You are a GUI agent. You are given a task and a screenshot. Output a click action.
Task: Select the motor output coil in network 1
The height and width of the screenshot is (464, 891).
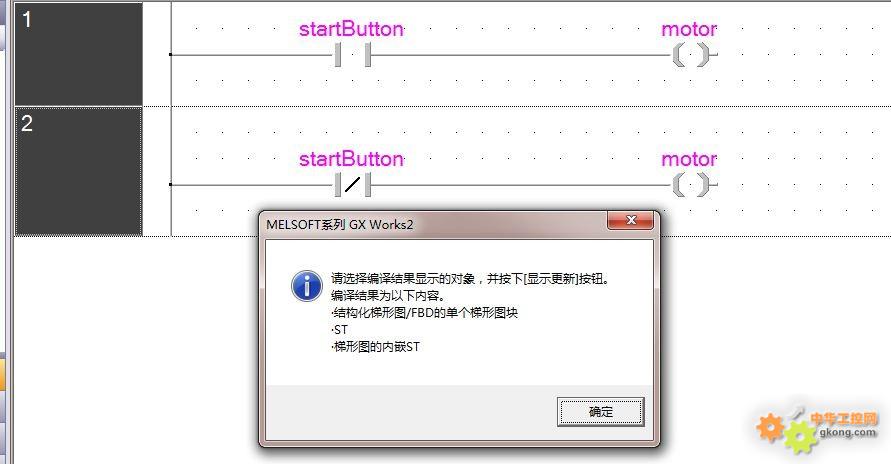coord(691,55)
